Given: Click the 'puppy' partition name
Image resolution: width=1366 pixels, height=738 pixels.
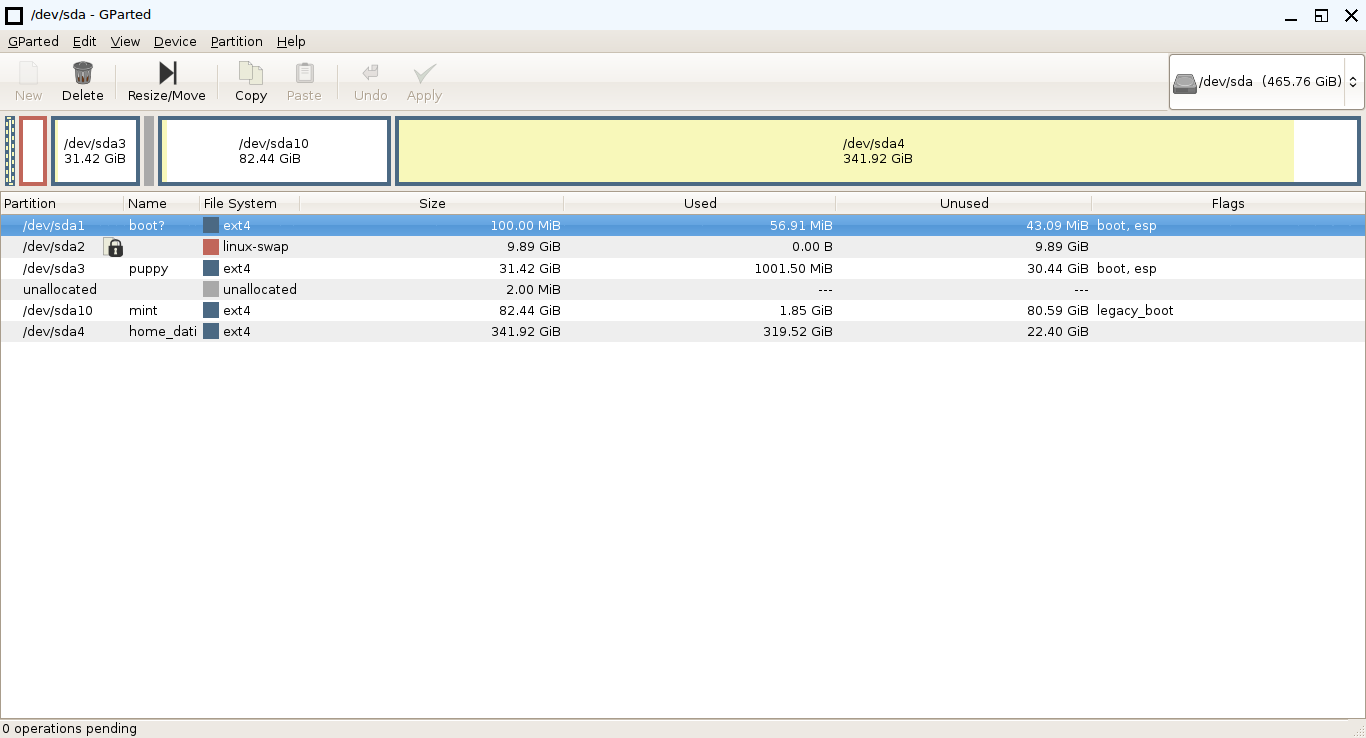Looking at the screenshot, I should point(149,269).
